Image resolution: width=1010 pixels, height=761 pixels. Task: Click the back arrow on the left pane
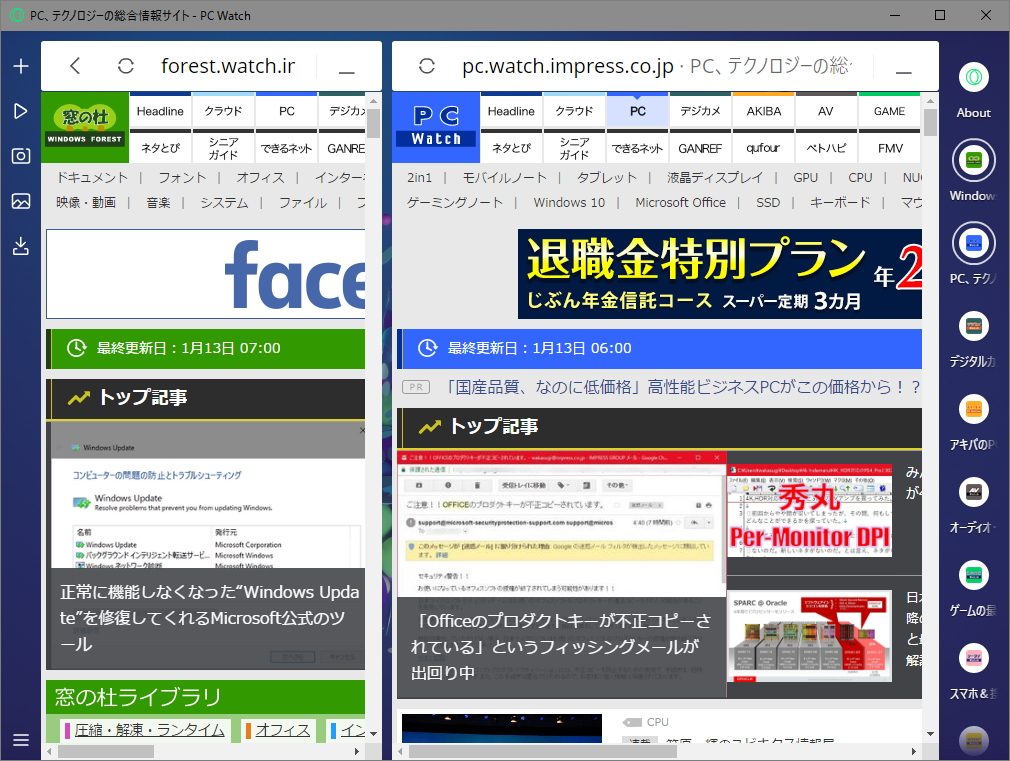click(x=76, y=65)
